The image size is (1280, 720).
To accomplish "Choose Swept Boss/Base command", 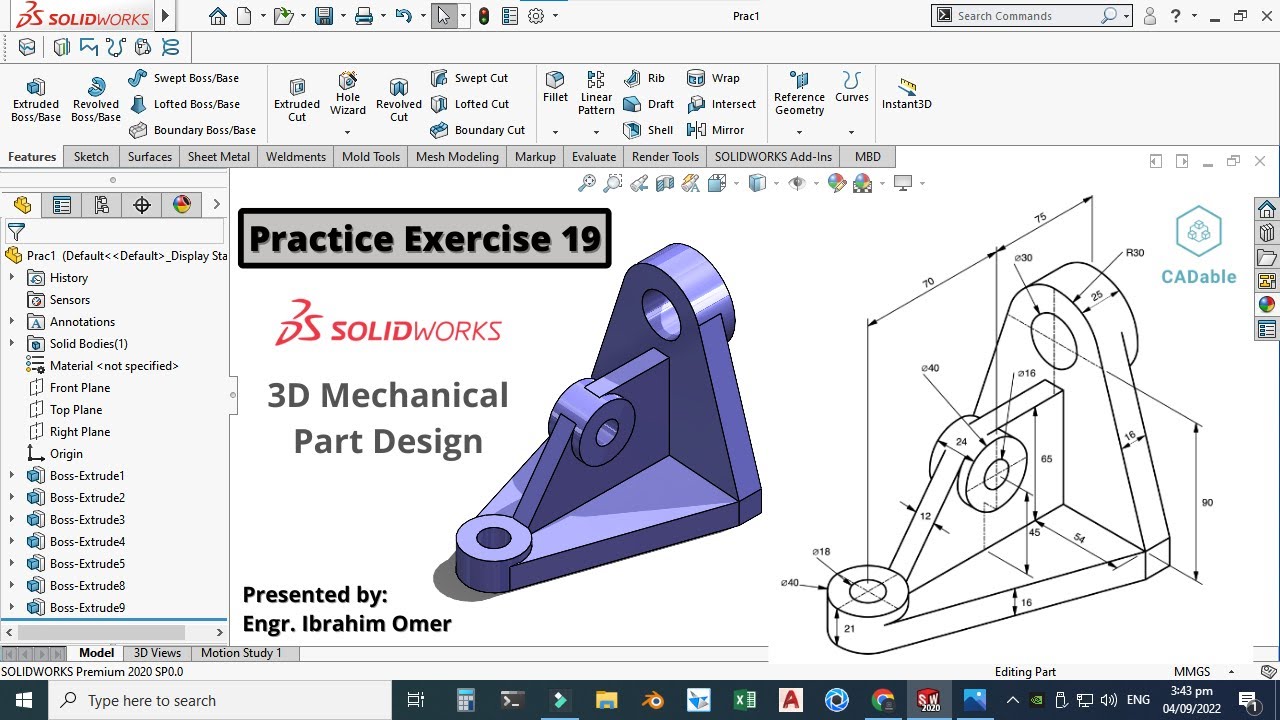I will (x=184, y=78).
